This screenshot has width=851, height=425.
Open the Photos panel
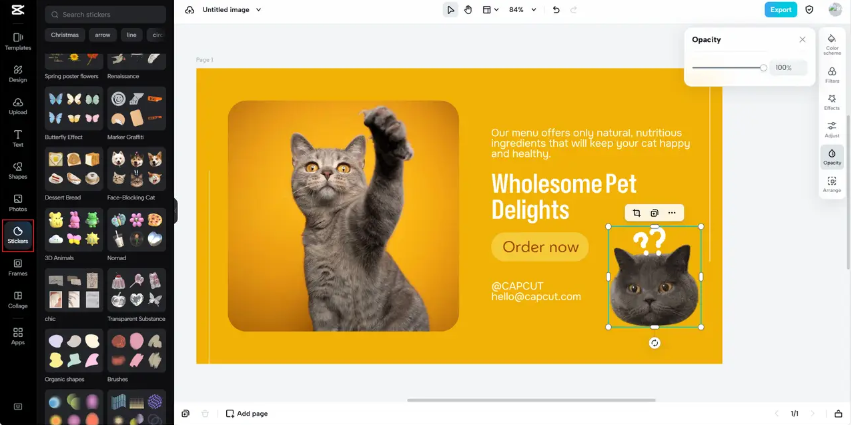(18, 203)
